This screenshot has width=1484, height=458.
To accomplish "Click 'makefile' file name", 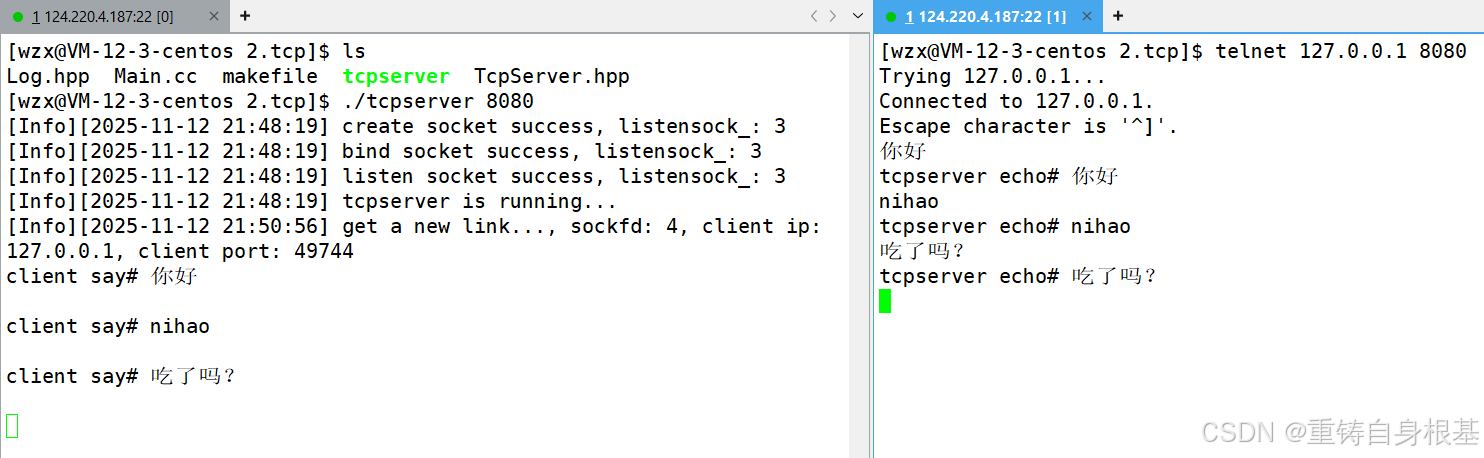I will 270,76.
